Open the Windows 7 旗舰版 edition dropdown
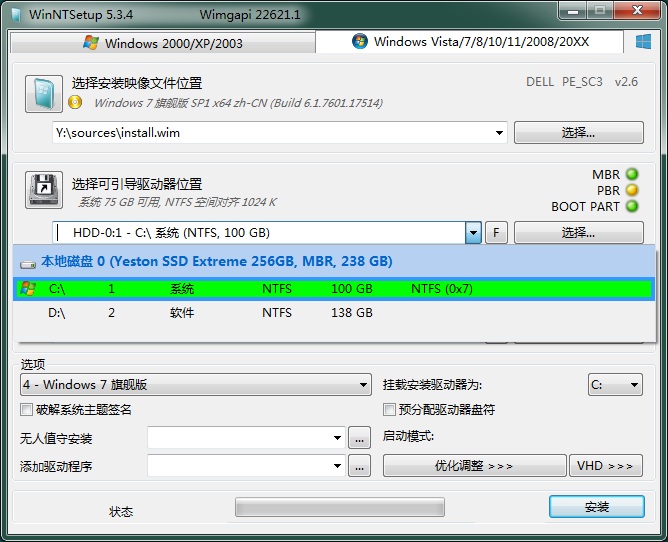This screenshot has width=668, height=542. coord(364,385)
